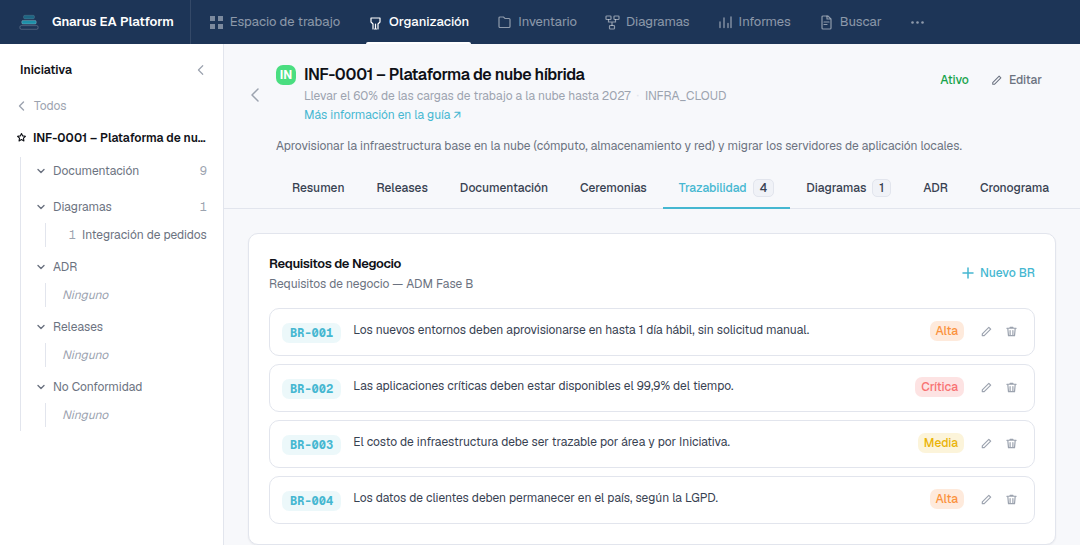Delete requirement BR-001 with trash icon
This screenshot has width=1080, height=545.
[x=1011, y=331]
